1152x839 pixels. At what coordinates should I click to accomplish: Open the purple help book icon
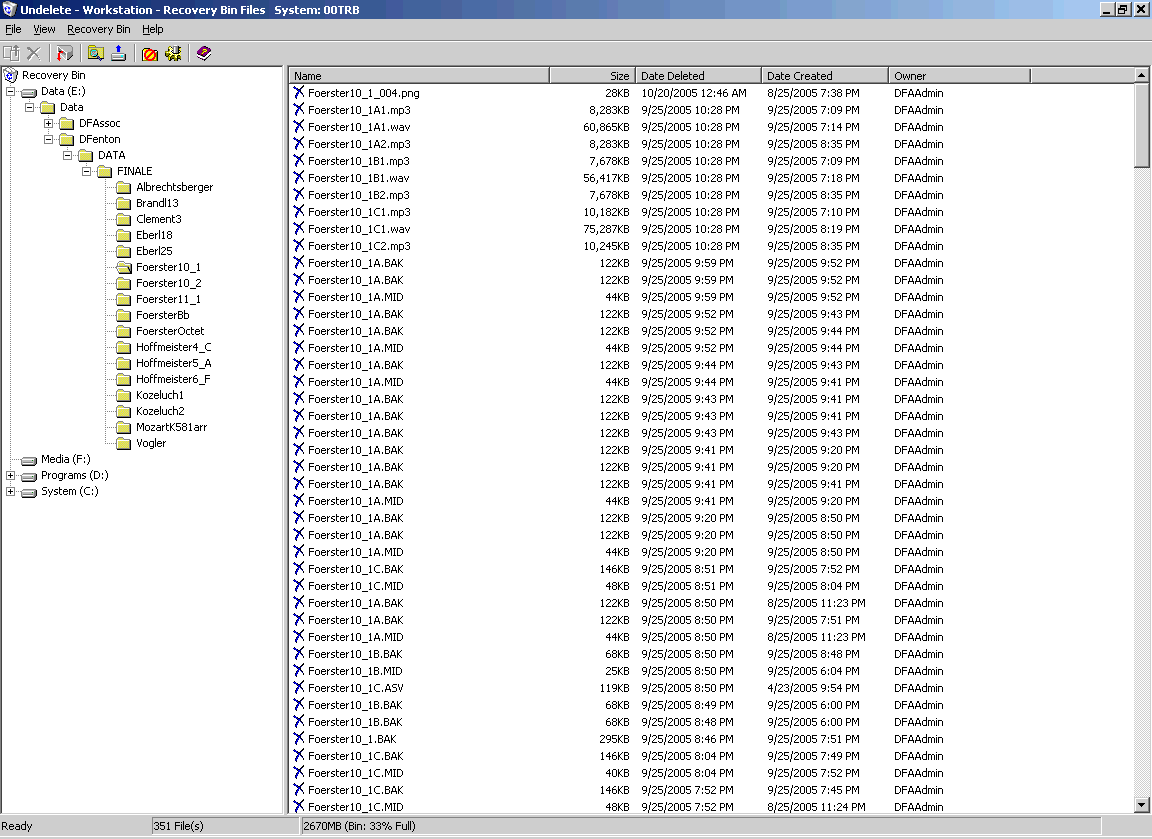pos(204,53)
